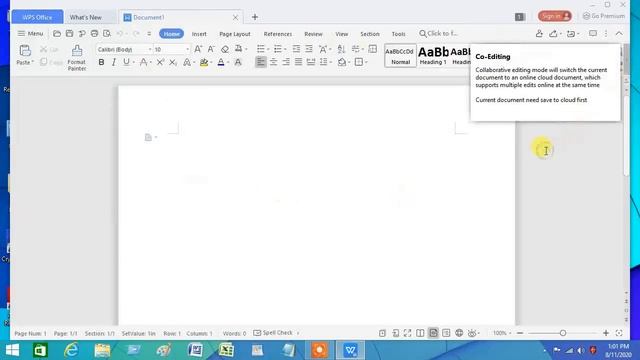Image resolution: width=640 pixels, height=360 pixels.
Task: Switch to full screen view in status bar
Action: pyautogui.click(x=408, y=333)
